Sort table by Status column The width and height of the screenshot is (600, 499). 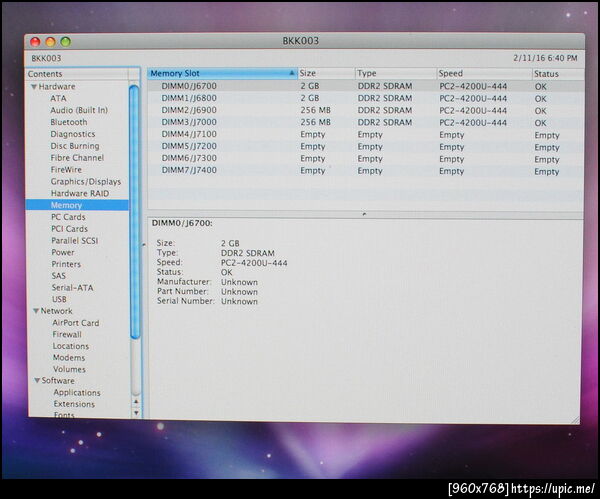[x=558, y=74]
